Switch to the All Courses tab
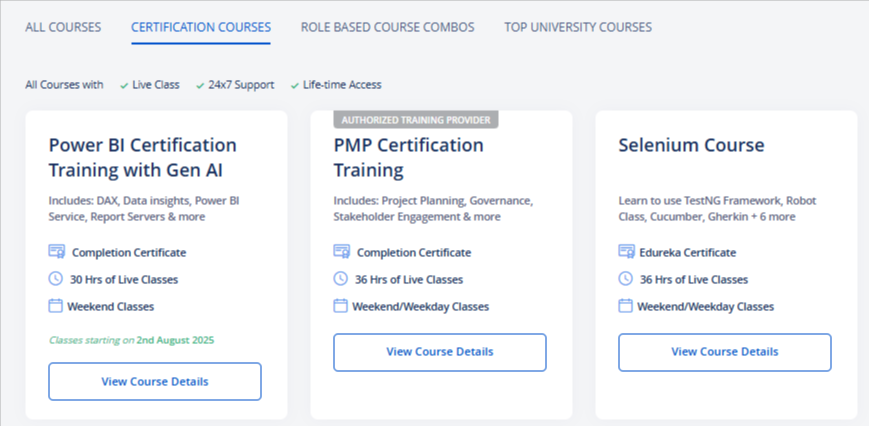 coord(63,27)
